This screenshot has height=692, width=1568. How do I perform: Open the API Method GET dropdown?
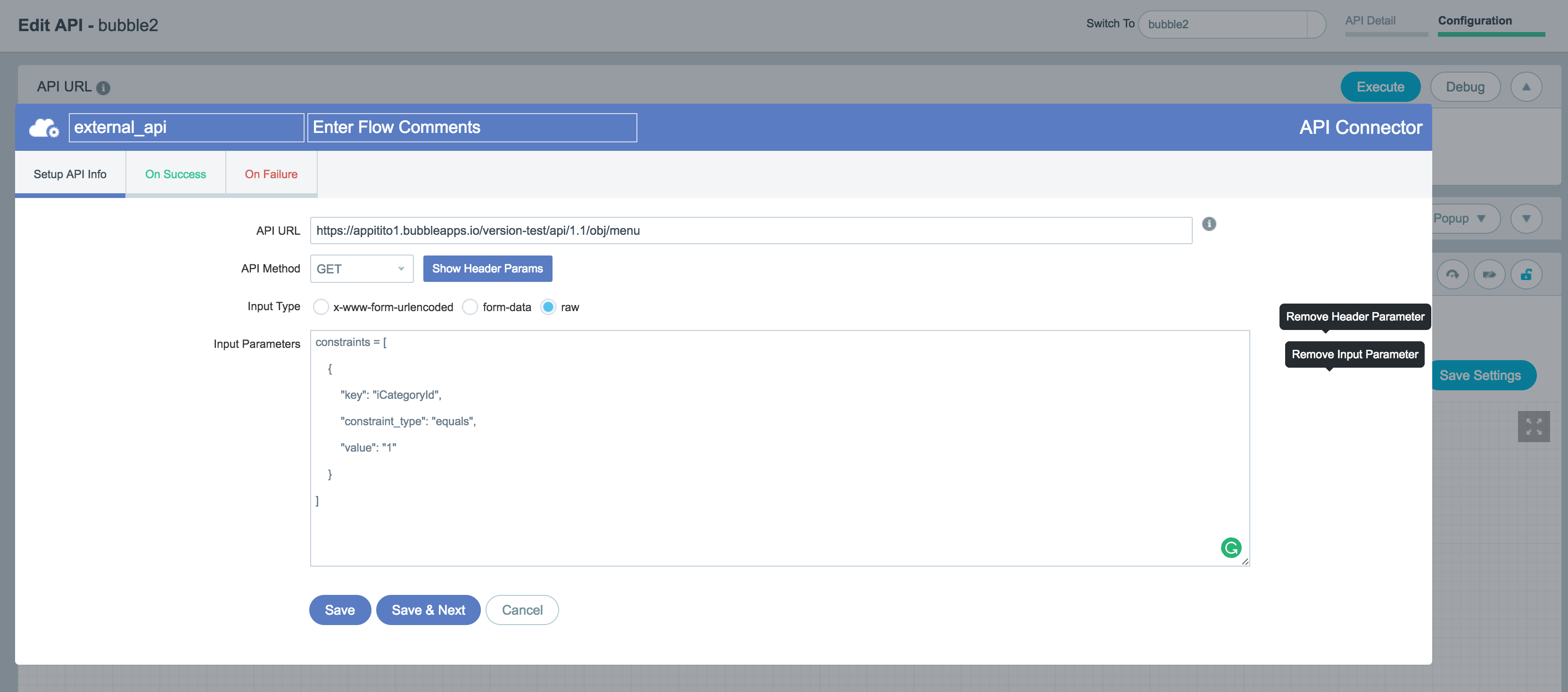coord(362,269)
